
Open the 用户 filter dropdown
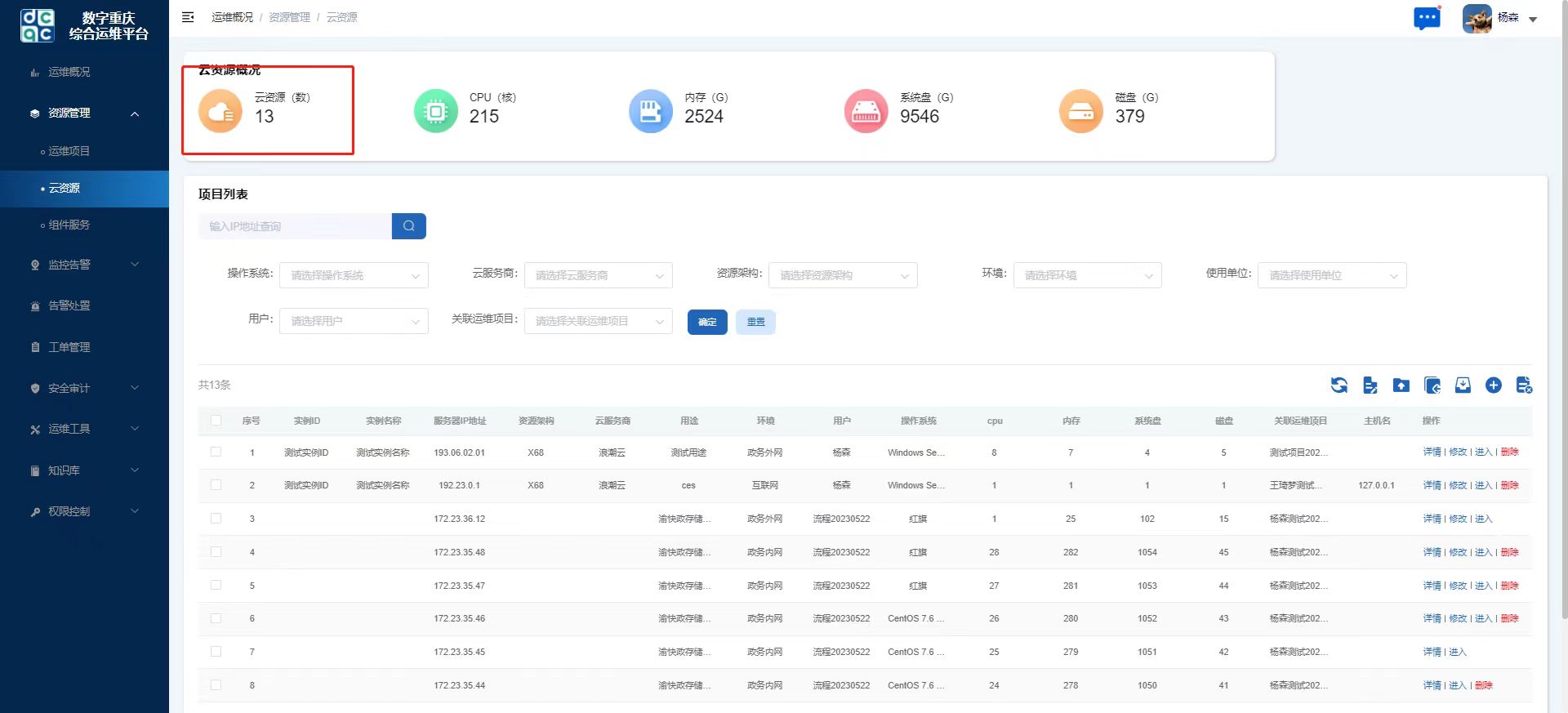(x=354, y=321)
